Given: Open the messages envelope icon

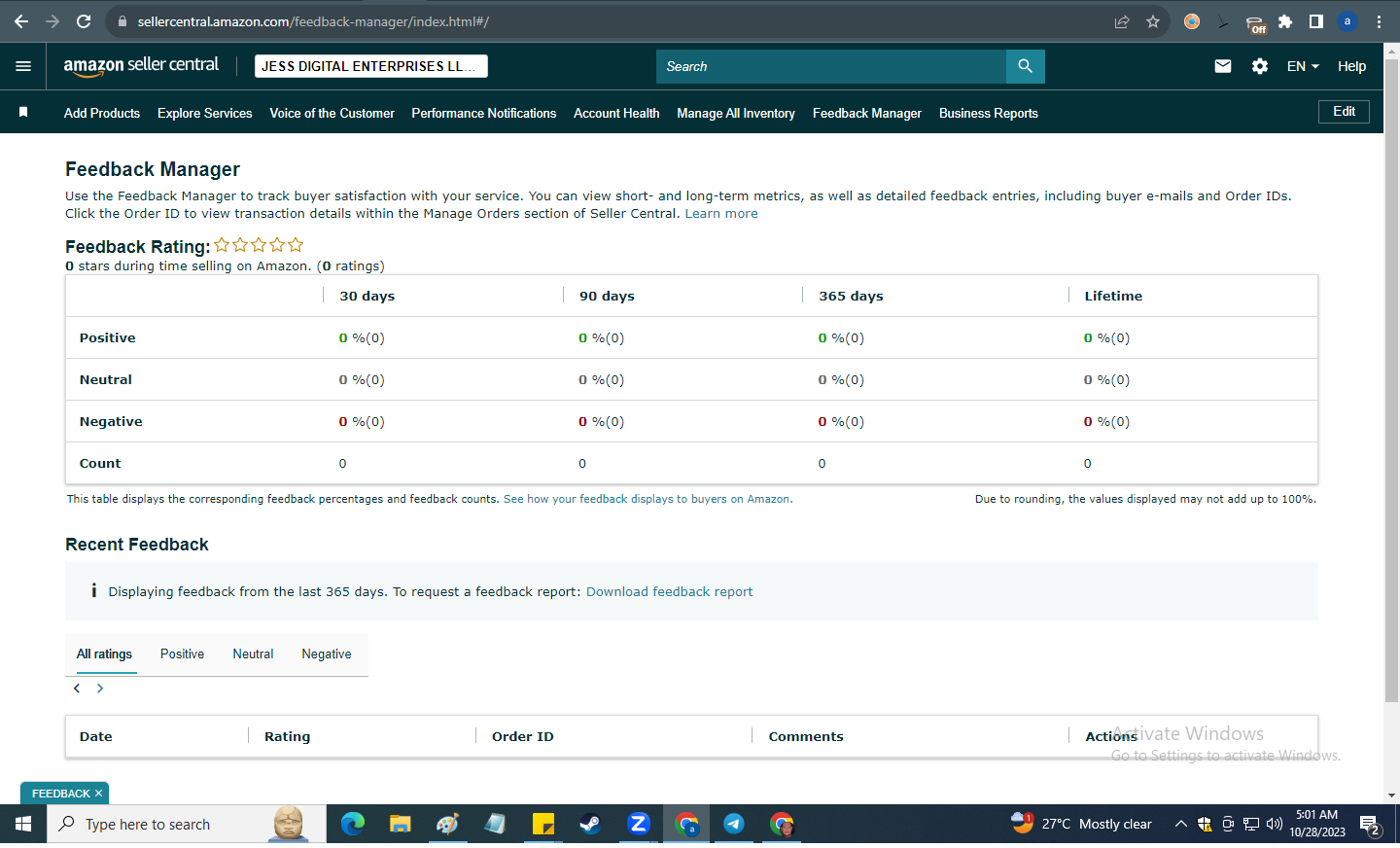Looking at the screenshot, I should tap(1223, 66).
